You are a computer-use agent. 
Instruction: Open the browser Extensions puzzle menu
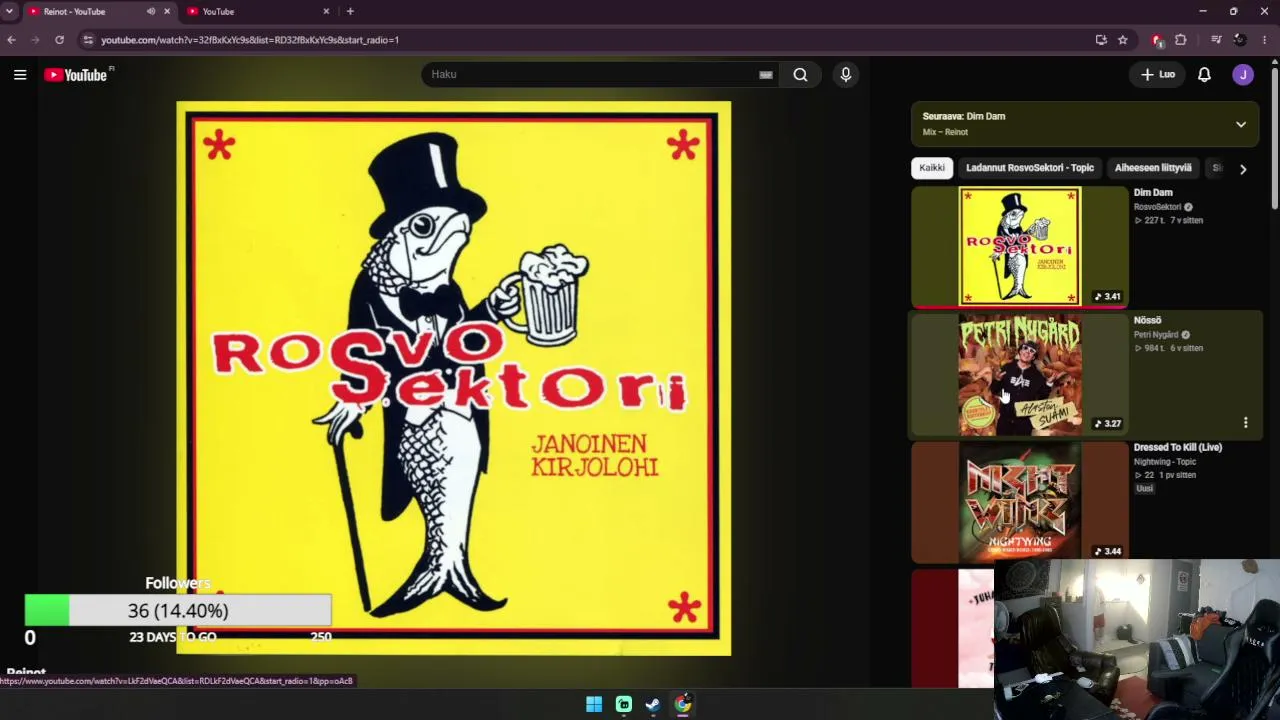(1181, 40)
